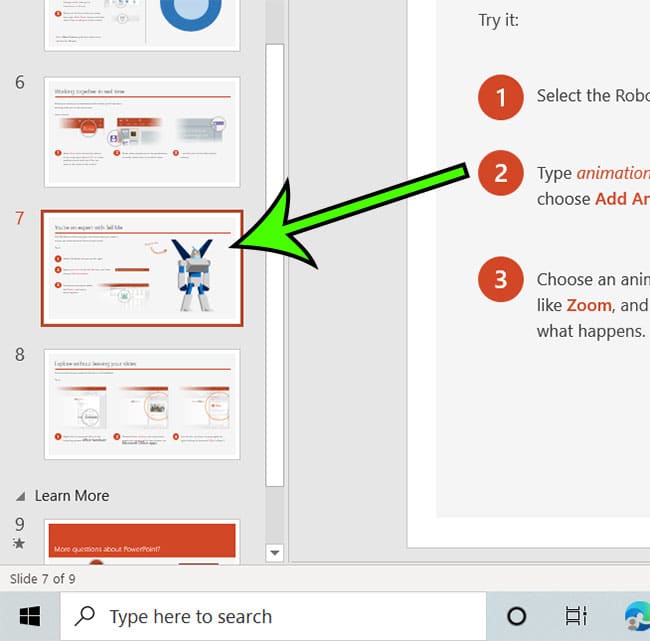Select the slide 9 thumbnail
Screen dimensions: 650x641
click(x=142, y=542)
